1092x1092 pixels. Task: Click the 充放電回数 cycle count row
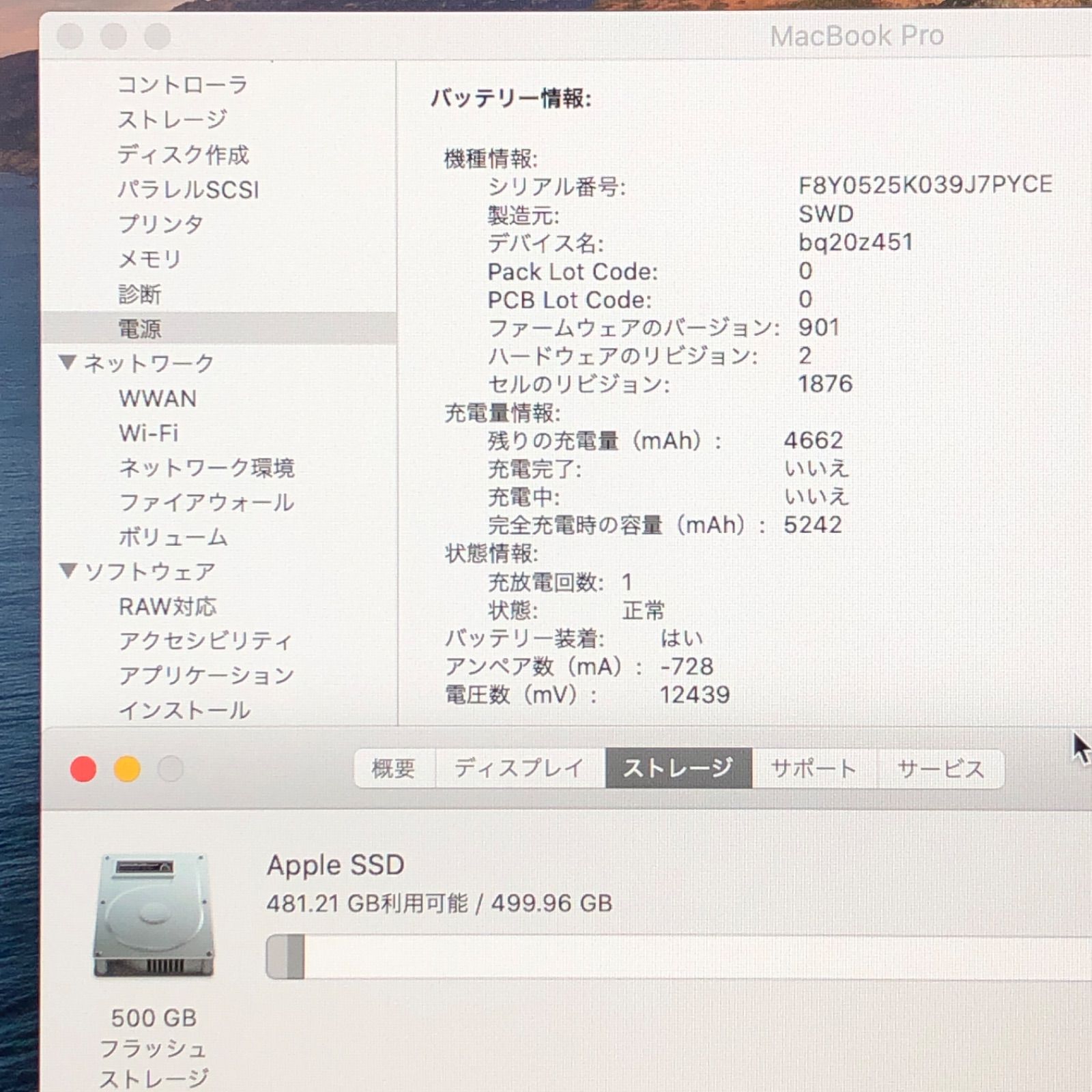[560, 582]
